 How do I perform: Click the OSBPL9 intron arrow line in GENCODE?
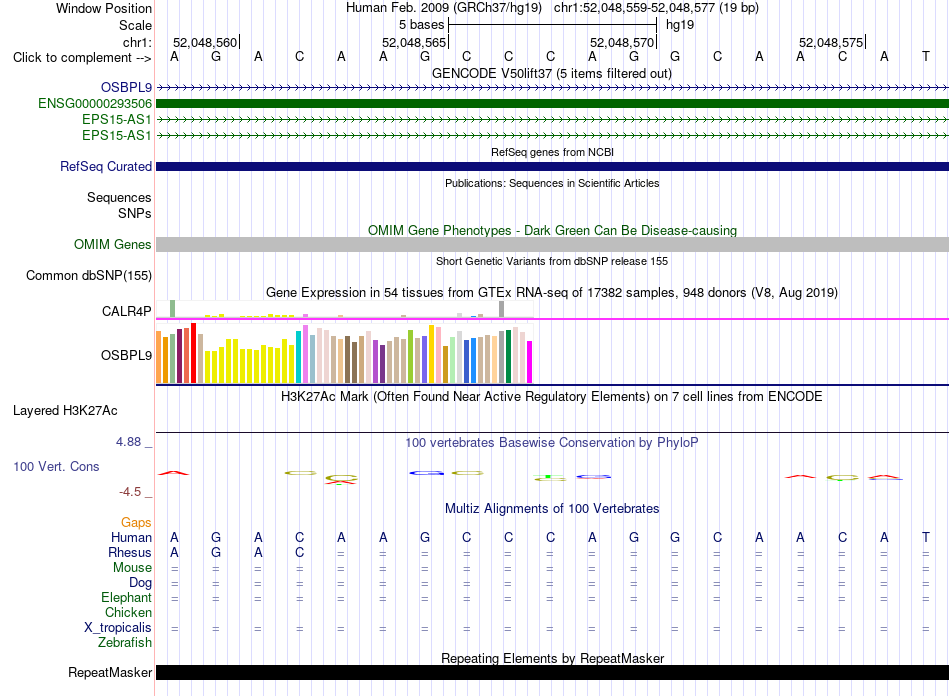coord(552,88)
